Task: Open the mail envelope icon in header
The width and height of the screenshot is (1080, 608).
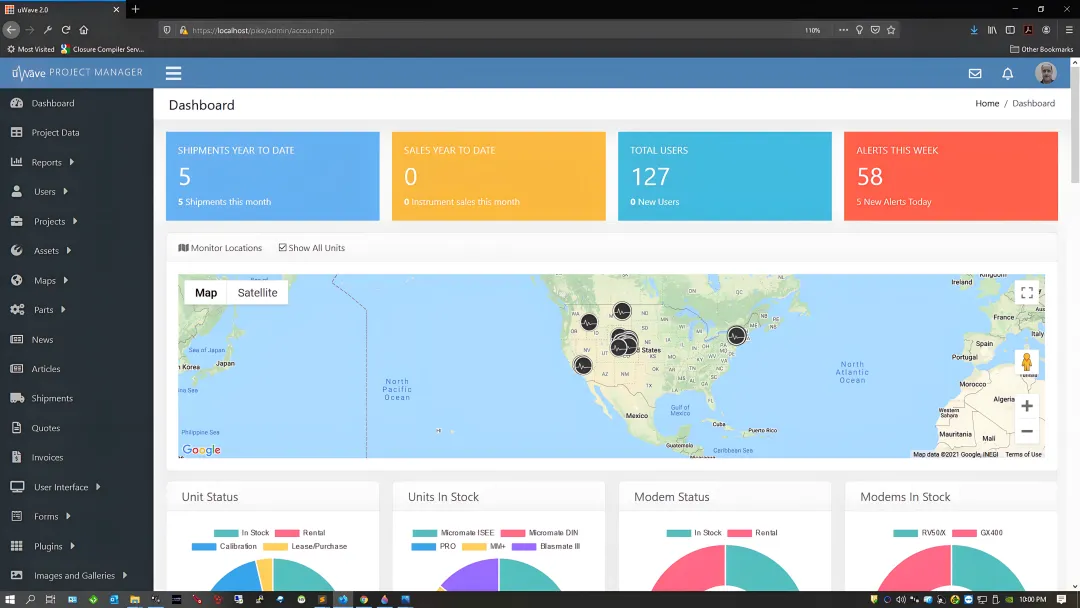Action: 975,73
